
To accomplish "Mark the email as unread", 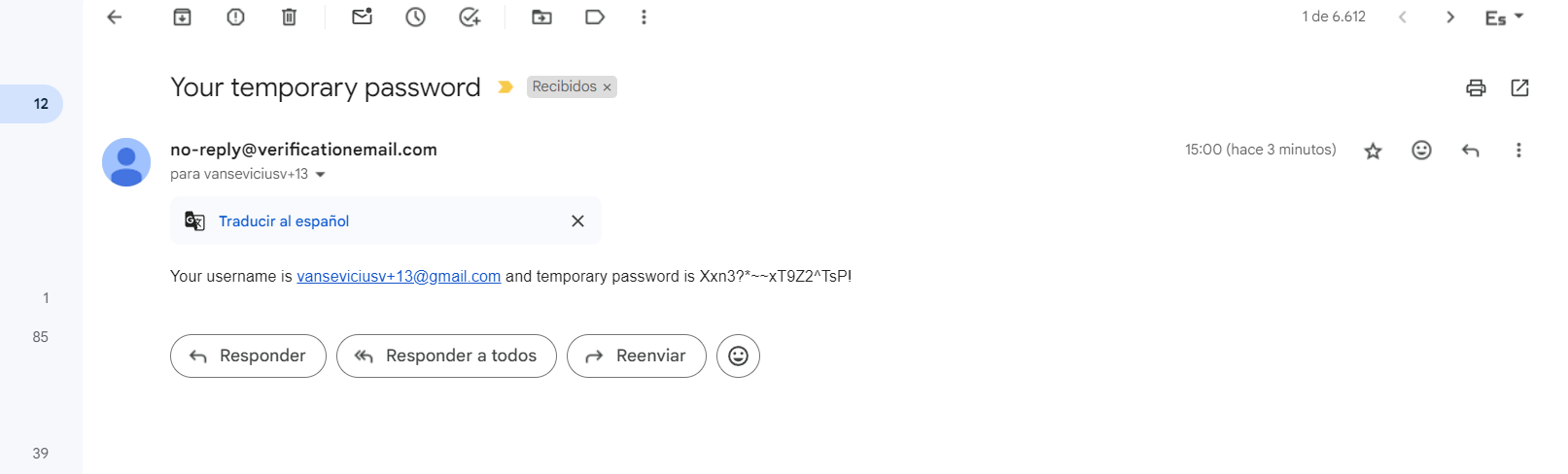I will 362,17.
